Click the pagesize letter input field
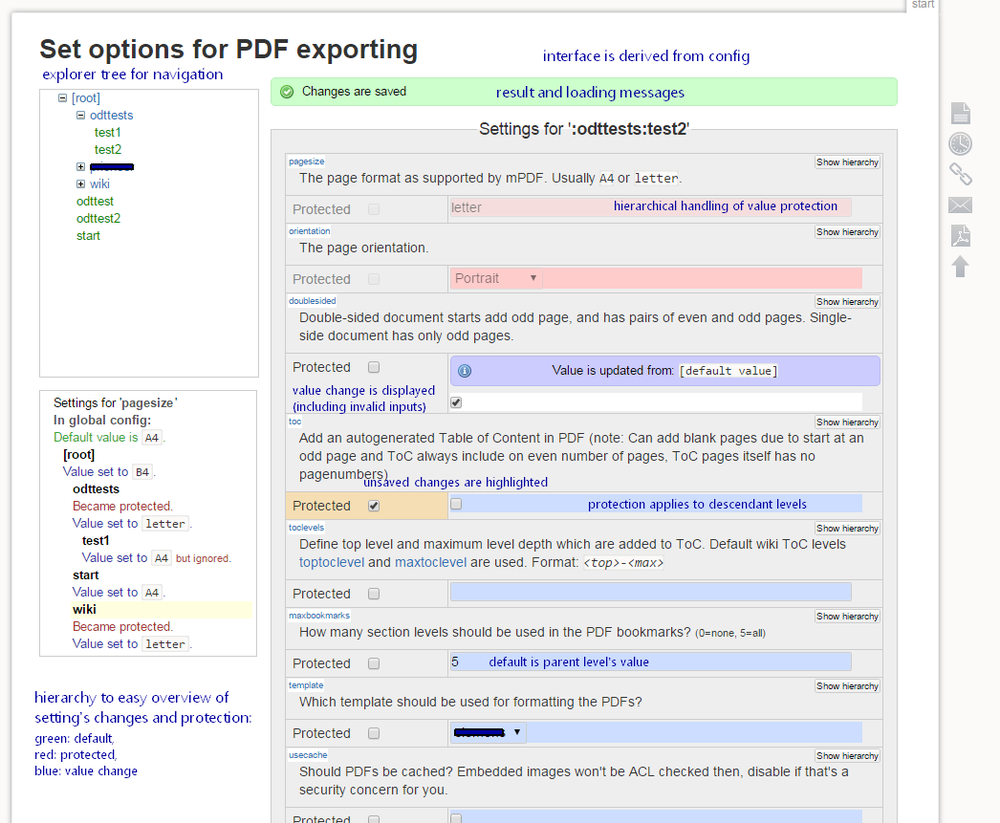Screen dimensions: 1000x823 click(651, 207)
